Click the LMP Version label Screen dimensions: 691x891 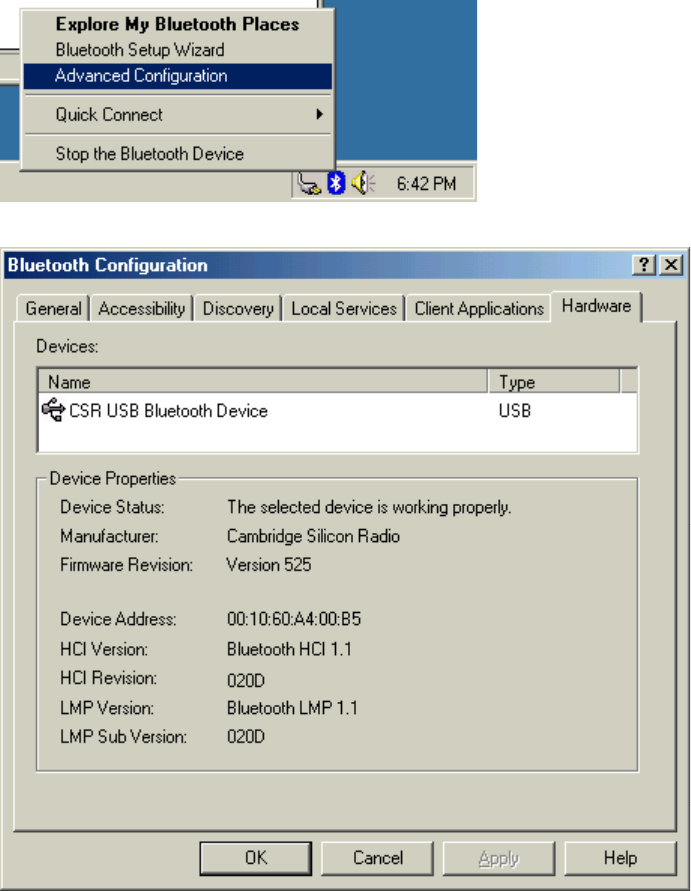tap(107, 707)
